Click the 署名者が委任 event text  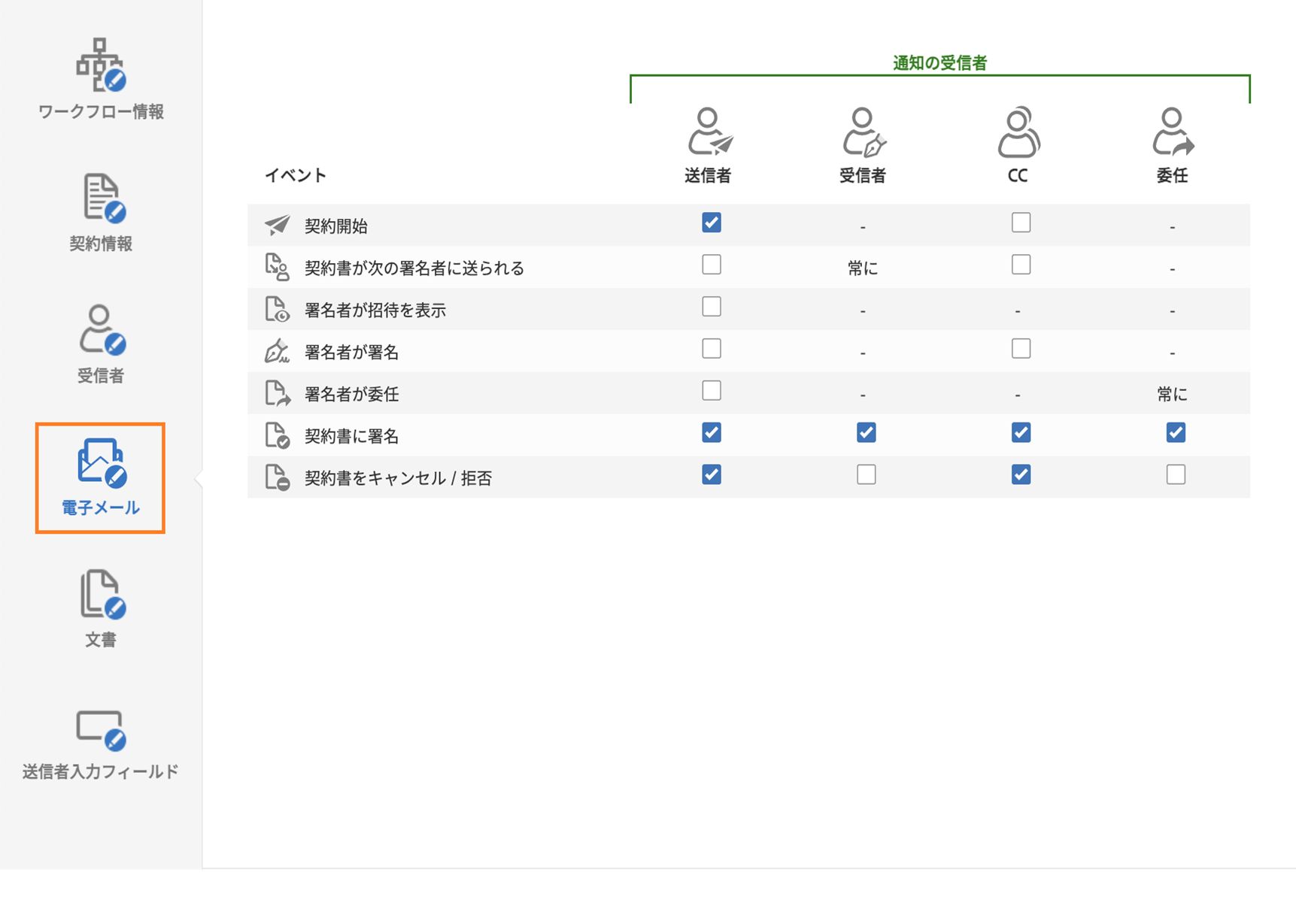351,394
